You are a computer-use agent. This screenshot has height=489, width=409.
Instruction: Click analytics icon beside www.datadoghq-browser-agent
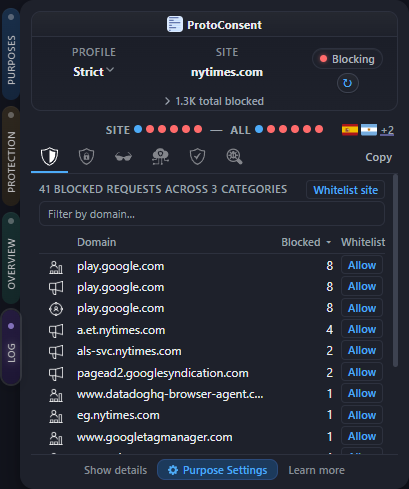pyautogui.click(x=56, y=395)
